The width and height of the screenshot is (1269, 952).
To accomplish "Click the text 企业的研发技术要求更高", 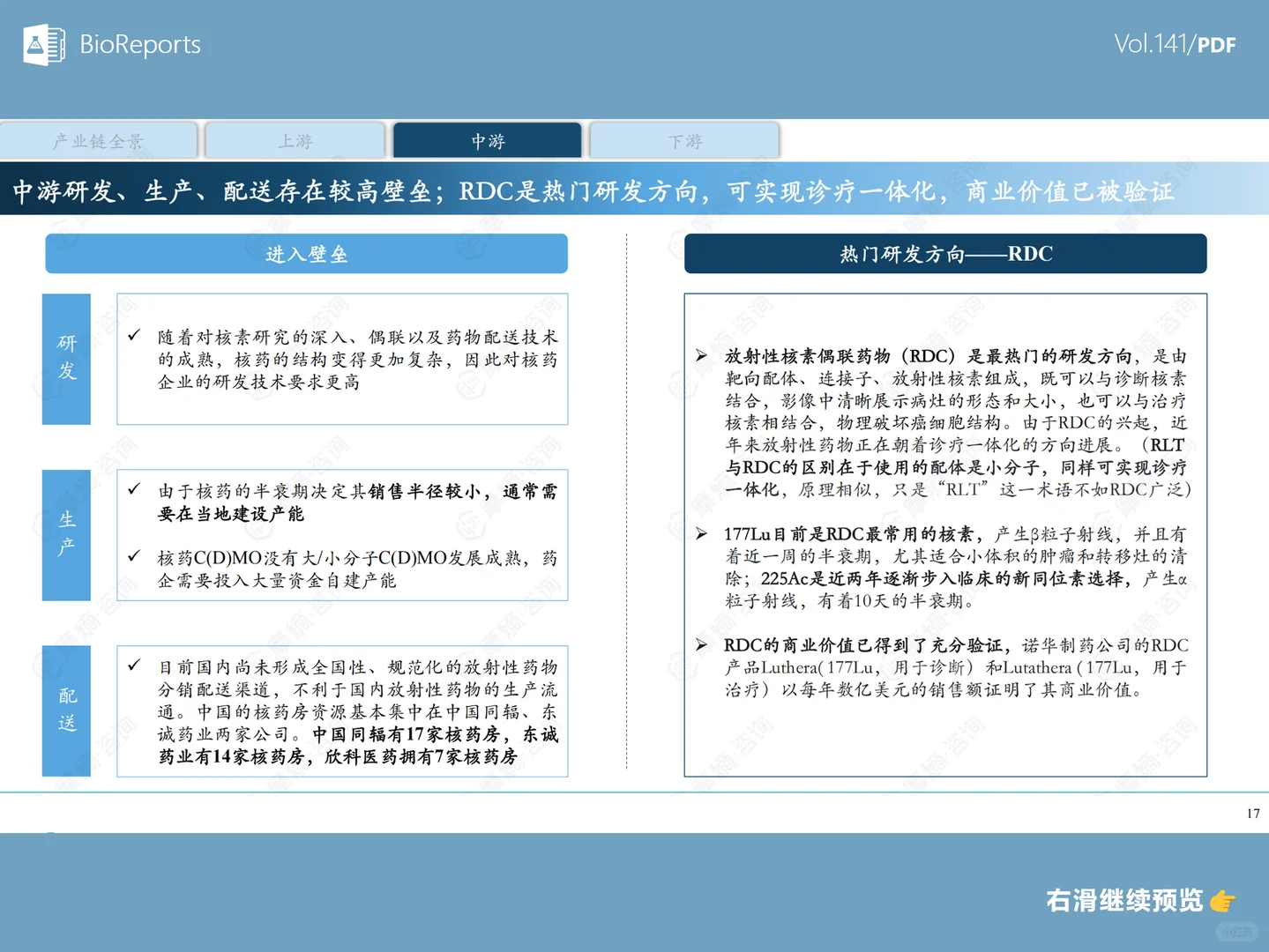I will click(x=259, y=382).
